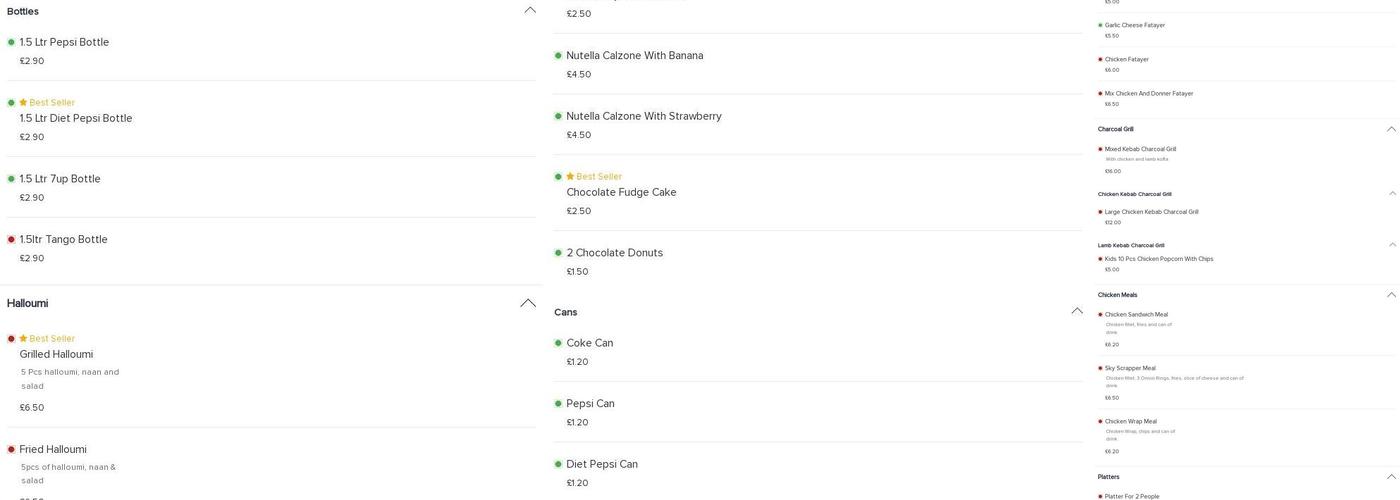Click the red dot beside Fried Halloumi

11,450
